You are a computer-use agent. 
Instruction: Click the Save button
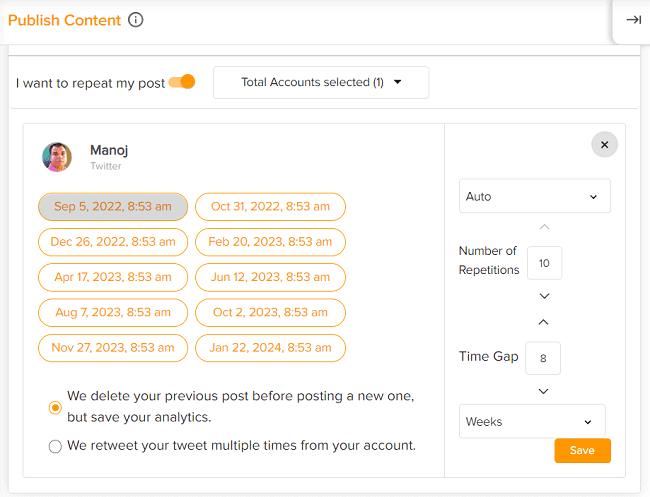(582, 451)
